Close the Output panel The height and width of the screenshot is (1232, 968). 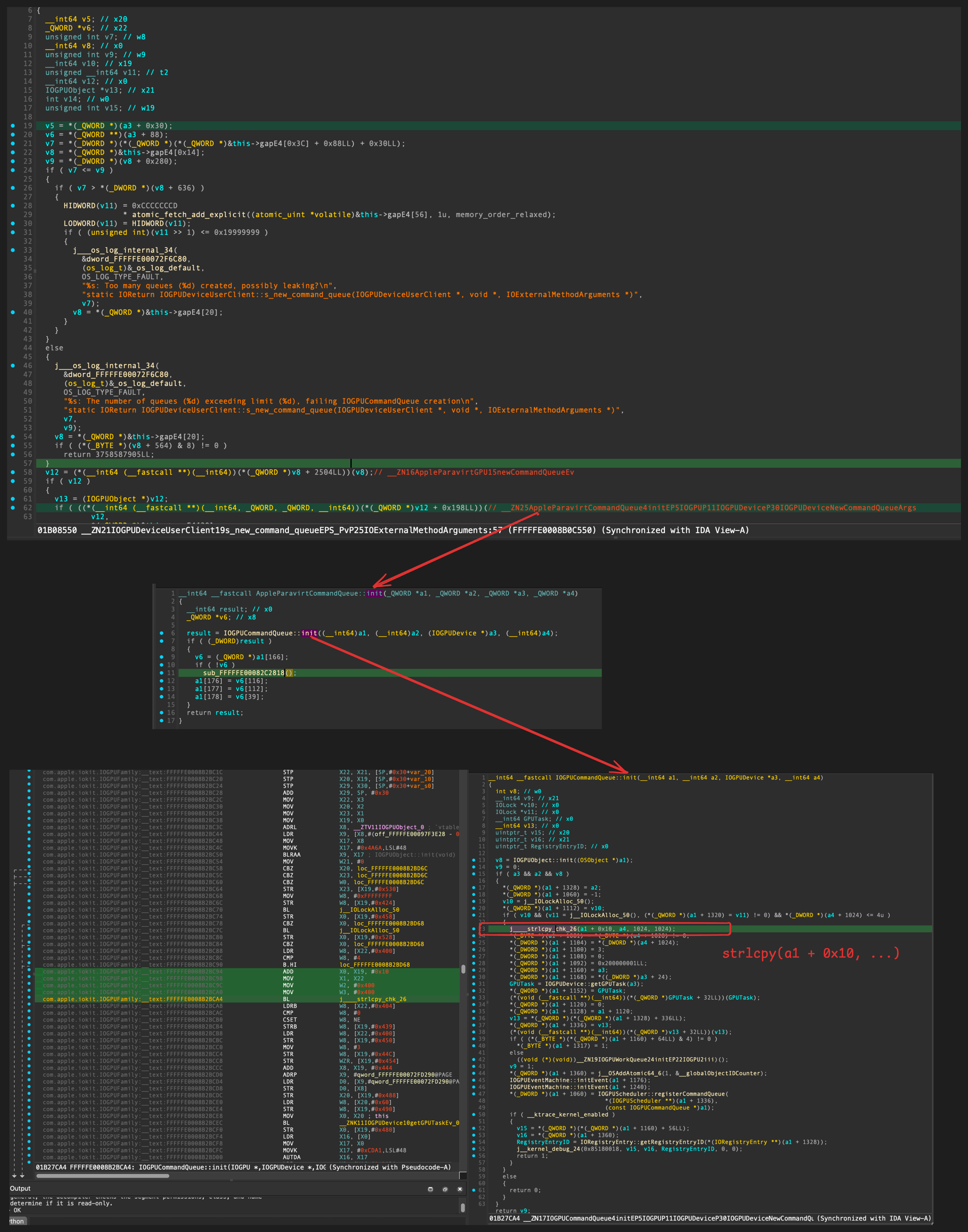click(460, 1189)
